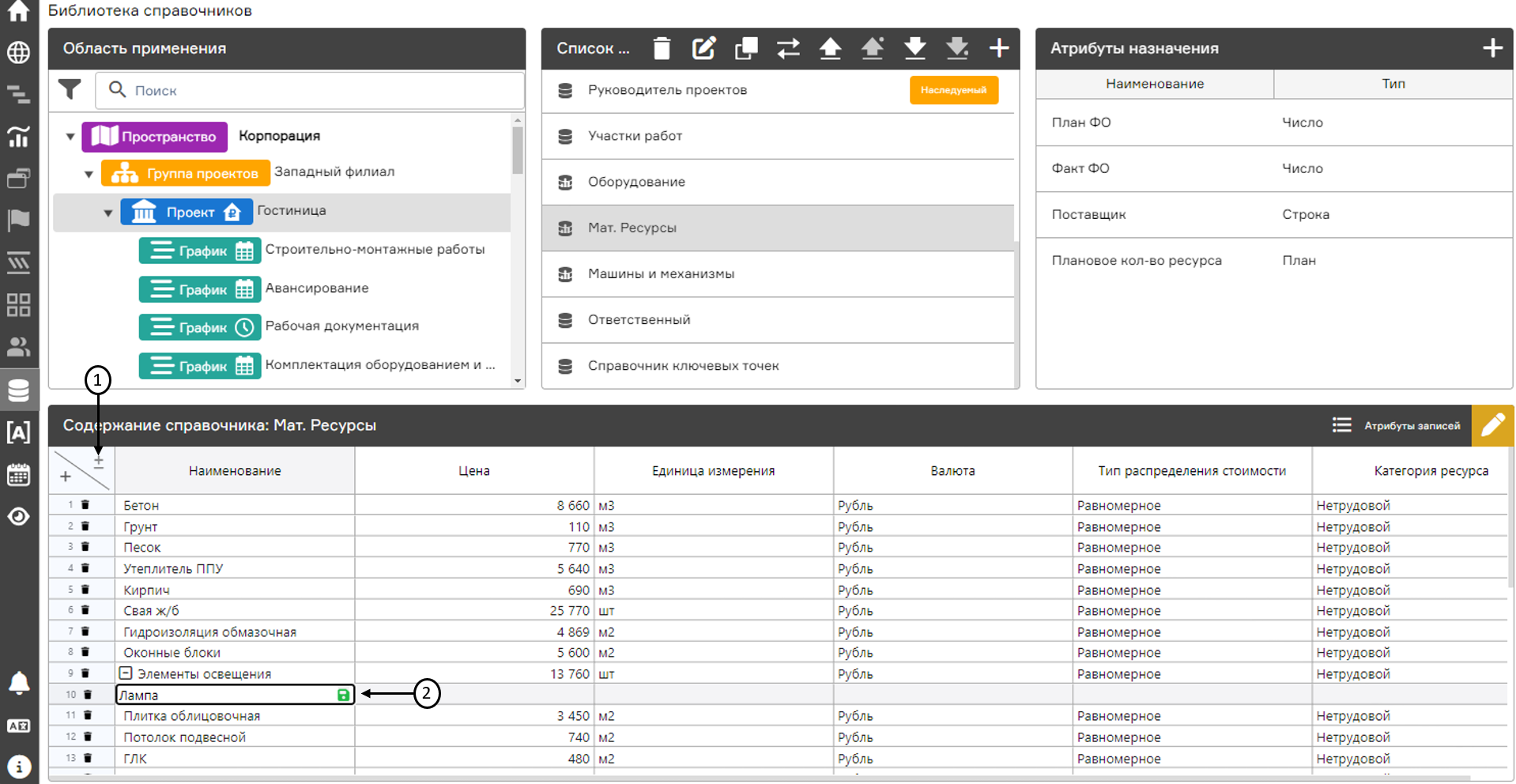Screen dimensions: 1516x784
Task: Click the info icon at sidebar bottom
Action: click(18, 766)
